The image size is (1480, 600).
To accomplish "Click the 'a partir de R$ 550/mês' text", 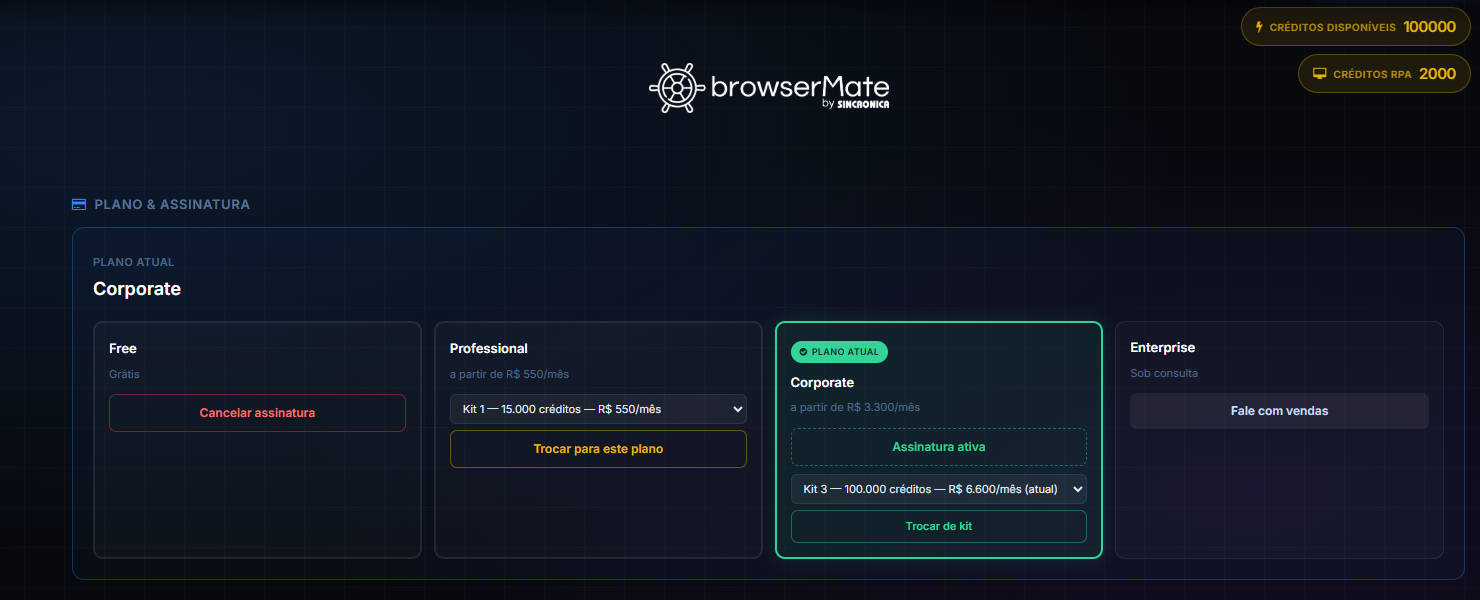I will click(509, 374).
